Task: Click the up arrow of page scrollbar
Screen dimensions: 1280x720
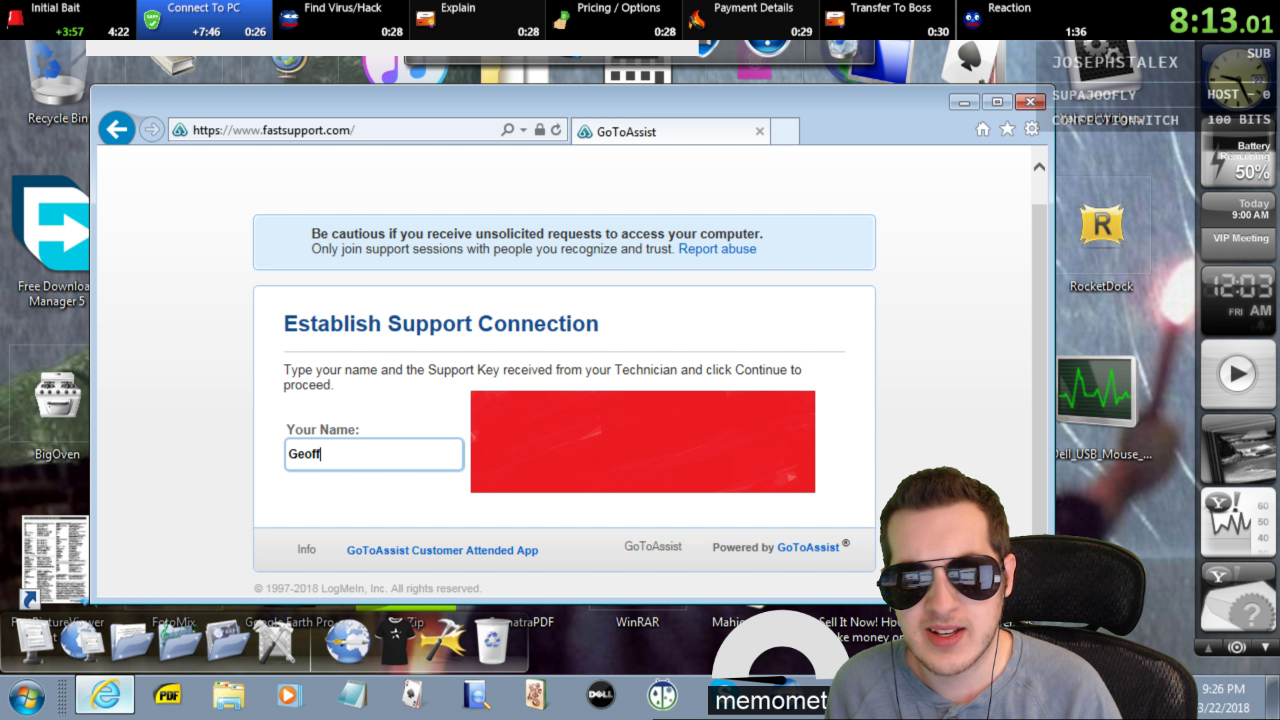Action: (x=1039, y=167)
